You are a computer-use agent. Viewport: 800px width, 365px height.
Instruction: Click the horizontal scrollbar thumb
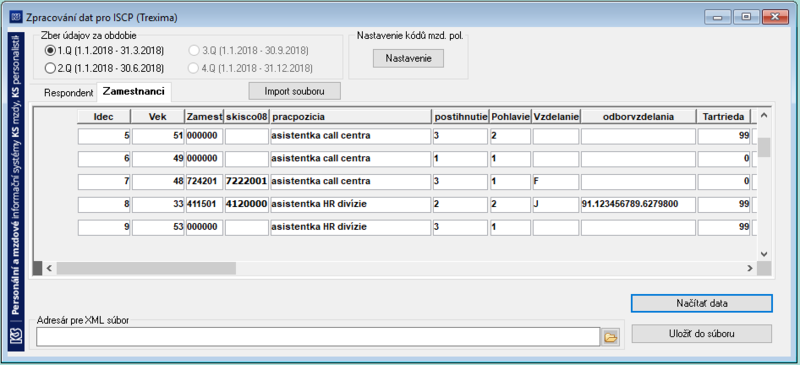pos(146,268)
